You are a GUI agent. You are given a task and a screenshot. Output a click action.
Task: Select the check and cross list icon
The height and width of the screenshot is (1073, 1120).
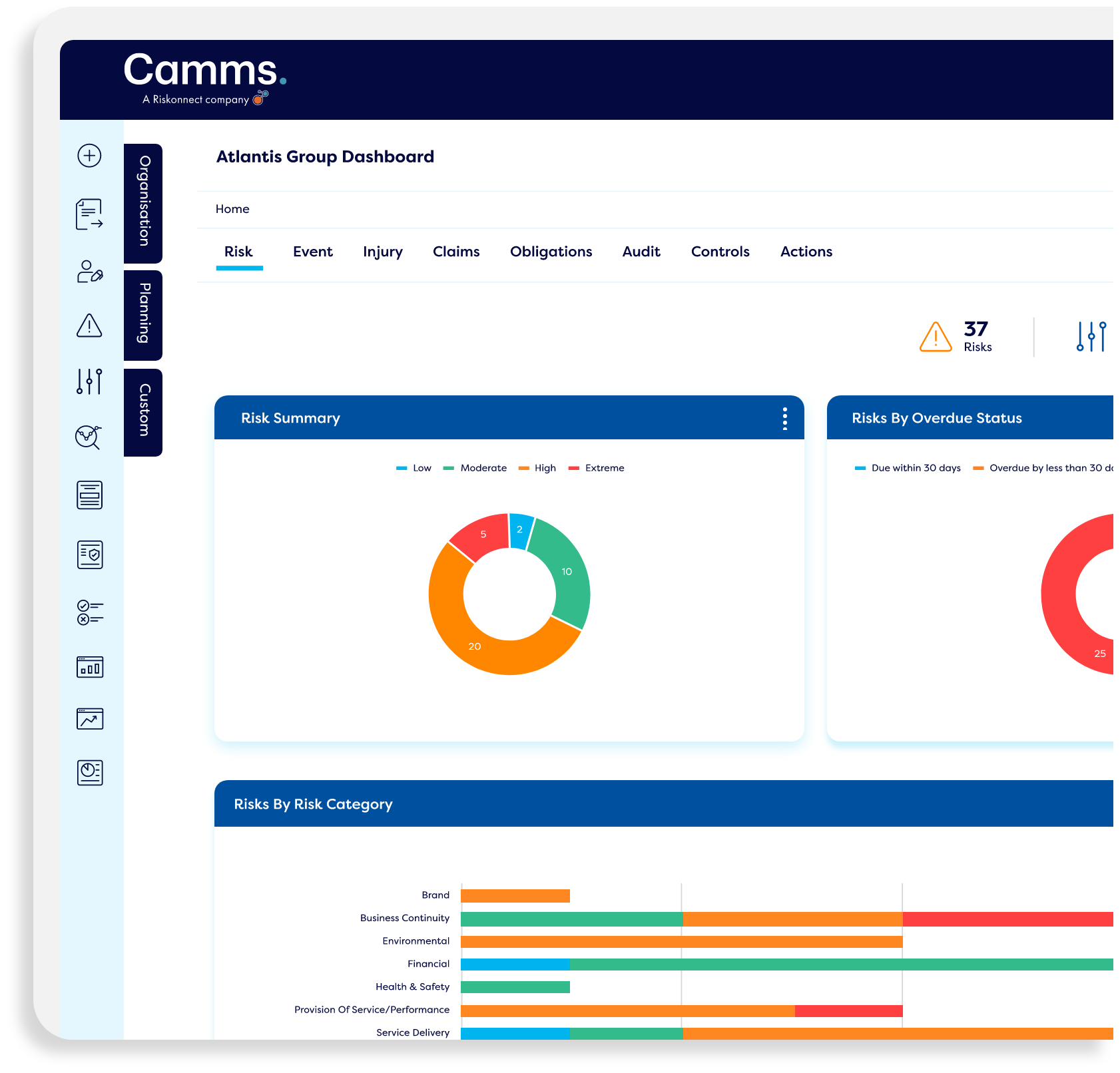click(90, 612)
